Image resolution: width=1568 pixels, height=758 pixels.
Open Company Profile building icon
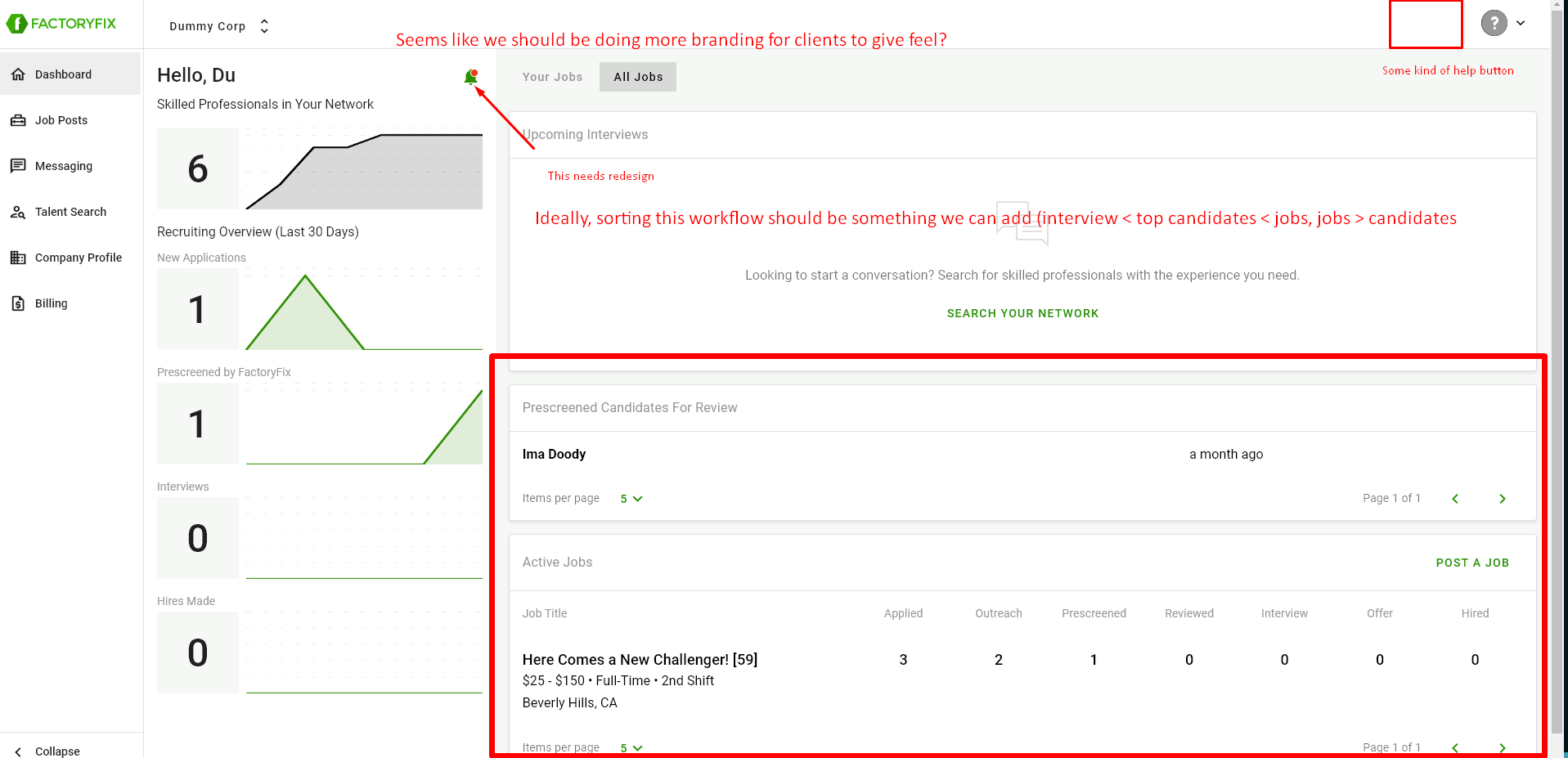[x=18, y=258]
